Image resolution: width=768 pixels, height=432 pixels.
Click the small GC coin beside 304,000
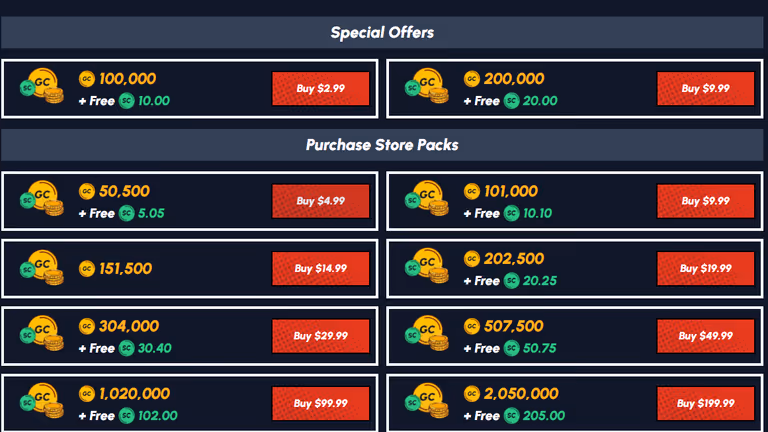point(87,326)
